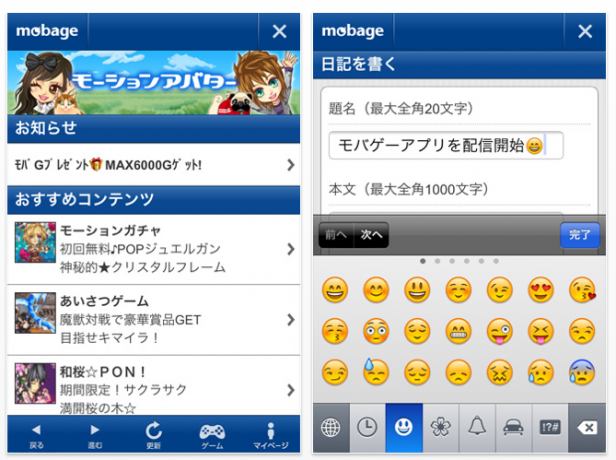Select the smiley emoji category tab
Screen dimensions: 616x460
[404, 427]
